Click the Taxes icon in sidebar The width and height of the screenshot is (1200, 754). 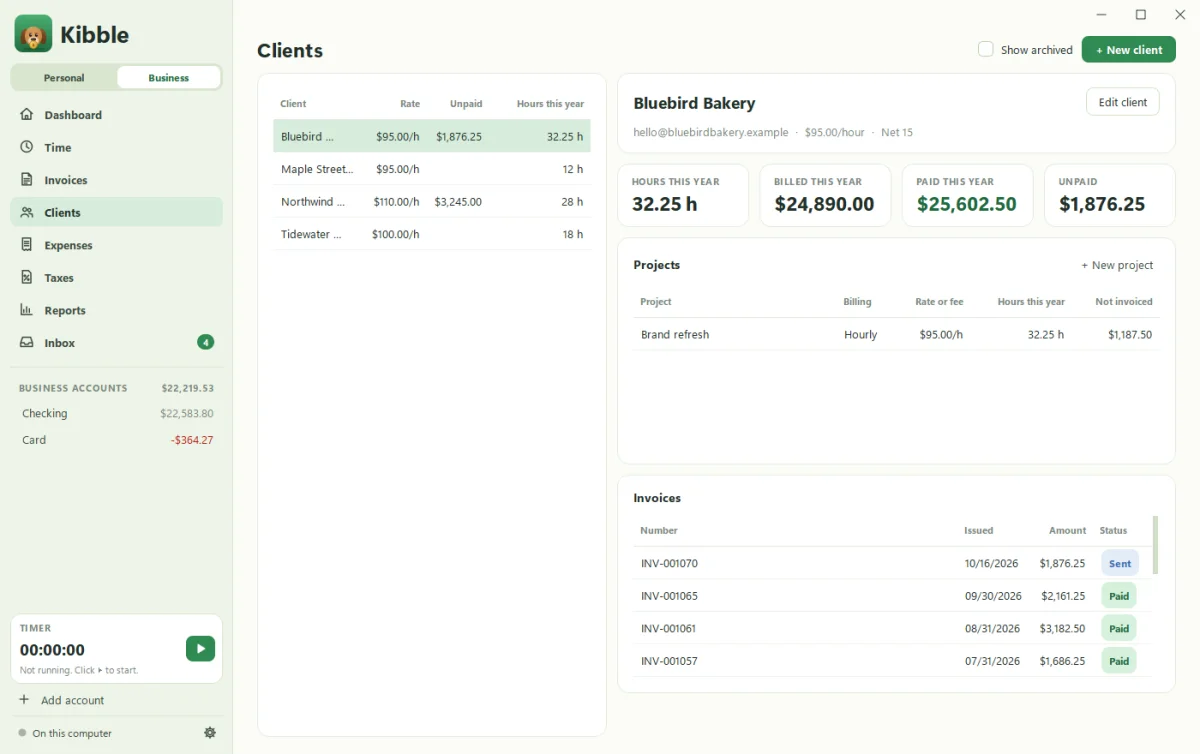27,277
